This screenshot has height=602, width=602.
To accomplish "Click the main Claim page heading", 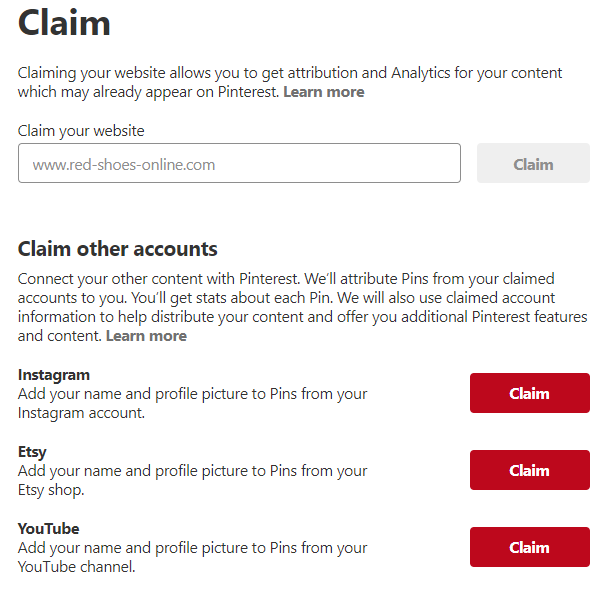I will [65, 23].
